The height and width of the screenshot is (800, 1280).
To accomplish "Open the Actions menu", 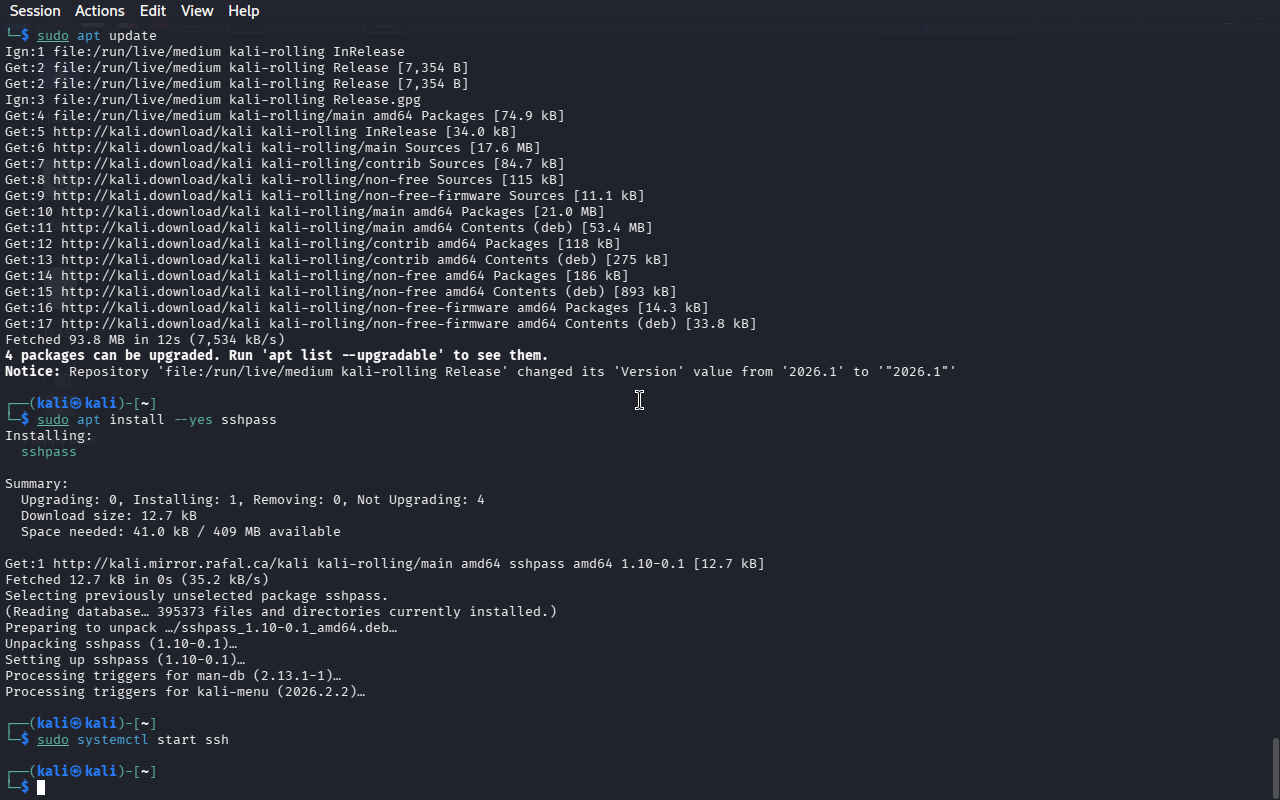I will pyautogui.click(x=100, y=11).
